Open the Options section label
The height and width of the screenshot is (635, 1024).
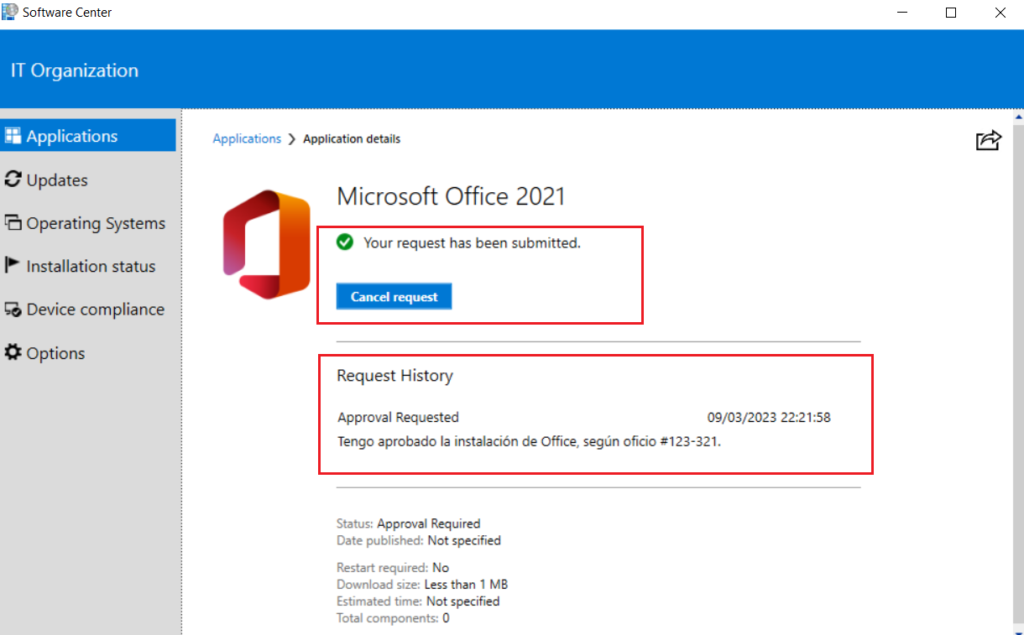click(56, 353)
